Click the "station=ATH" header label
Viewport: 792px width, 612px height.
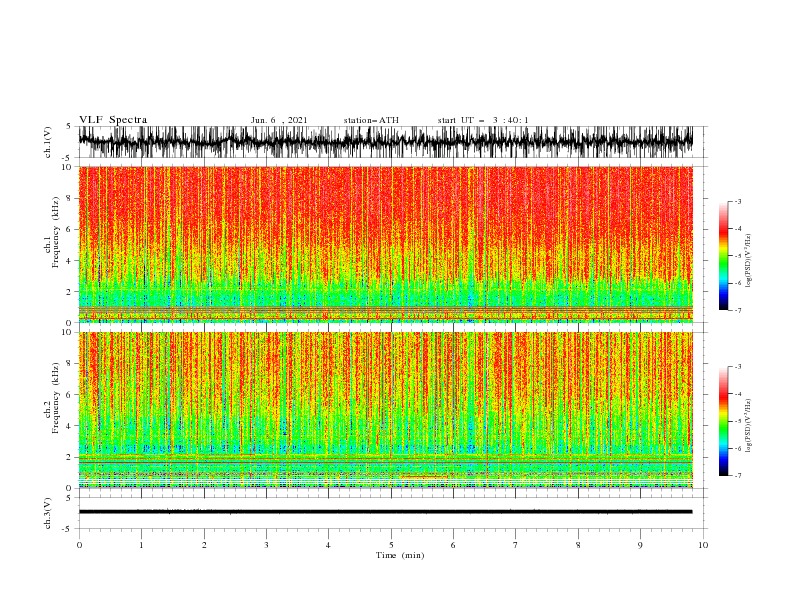[371, 120]
